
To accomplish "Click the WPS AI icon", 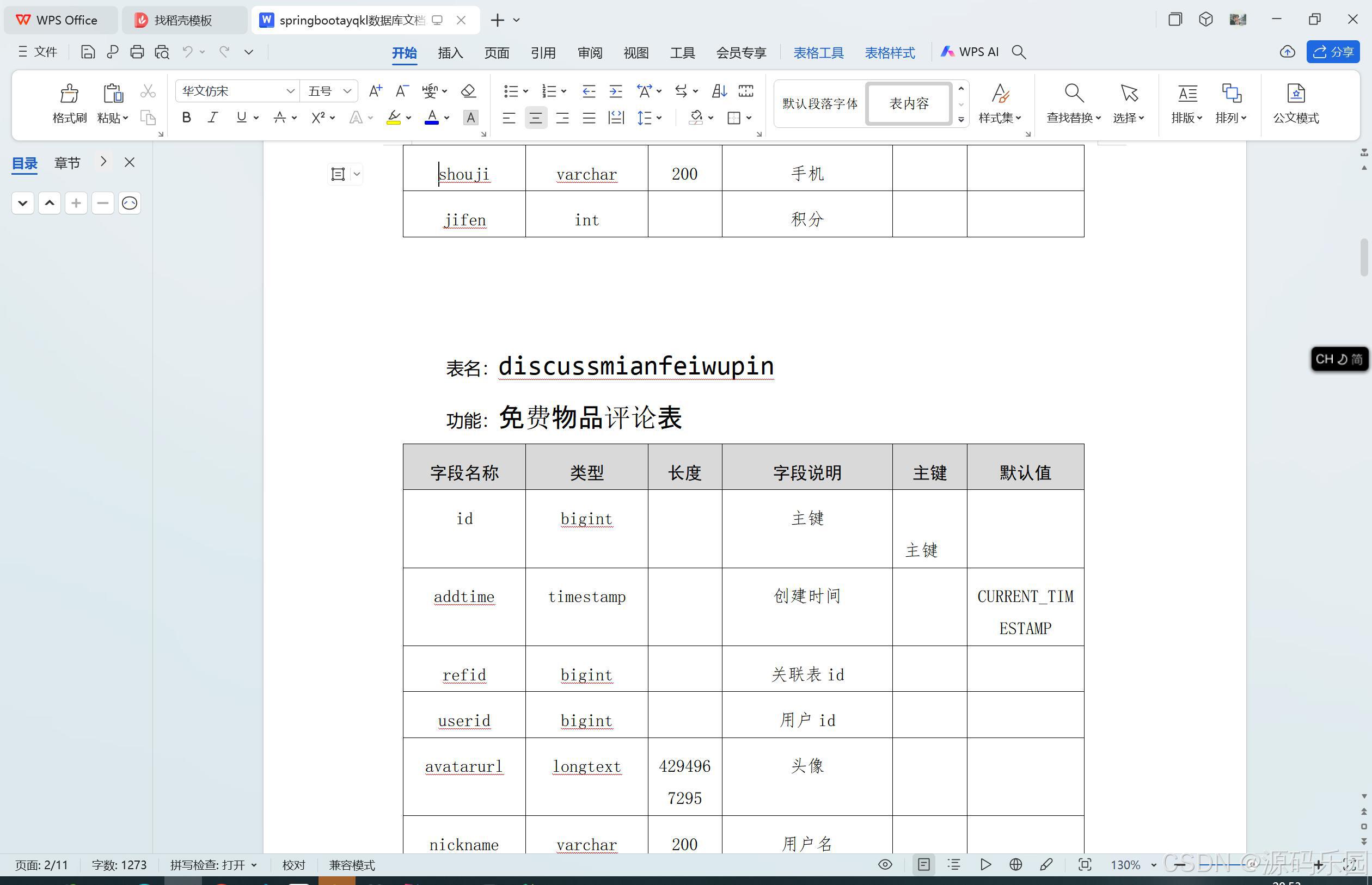I will [947, 52].
